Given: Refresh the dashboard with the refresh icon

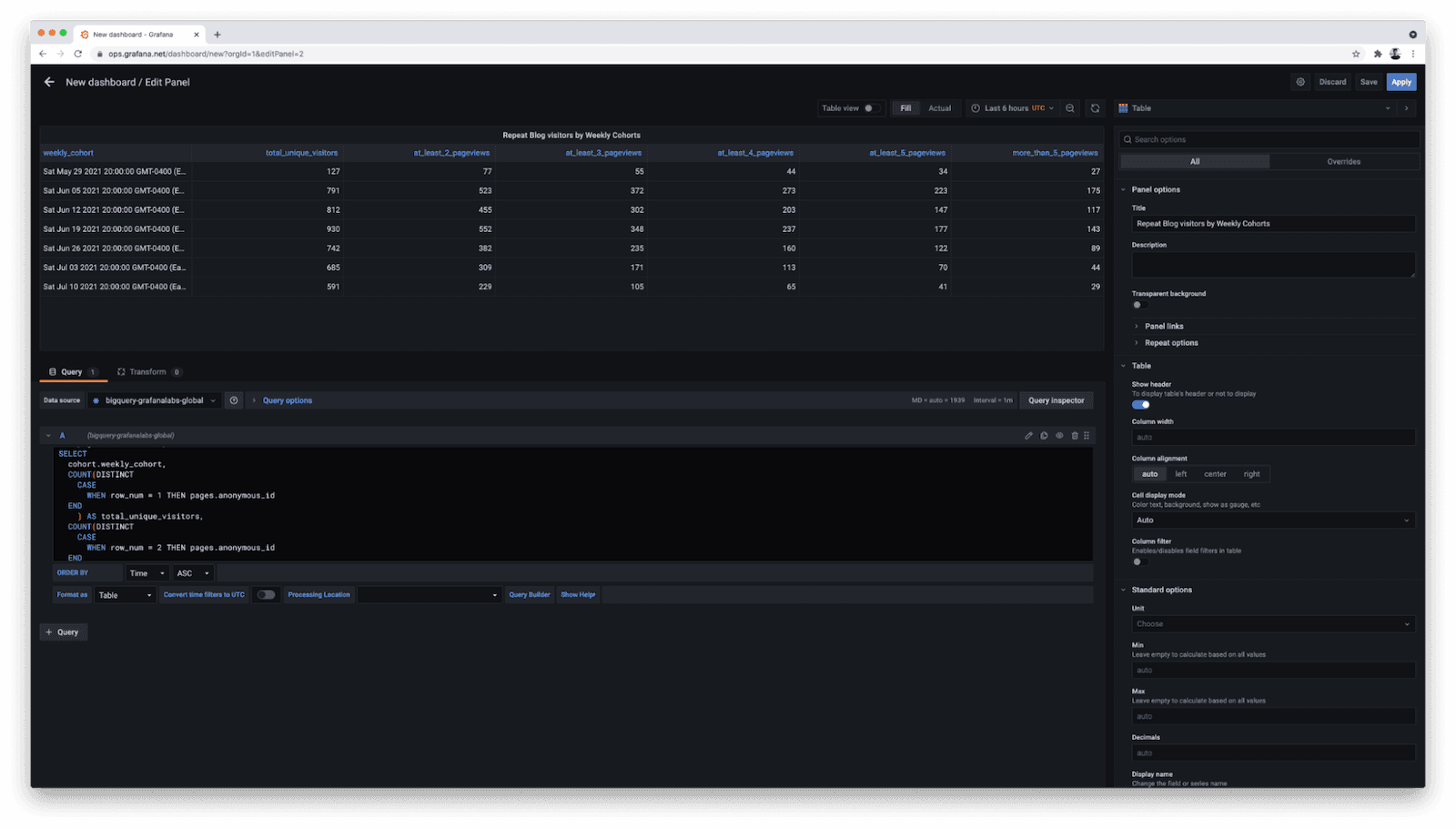Looking at the screenshot, I should pos(1095,108).
